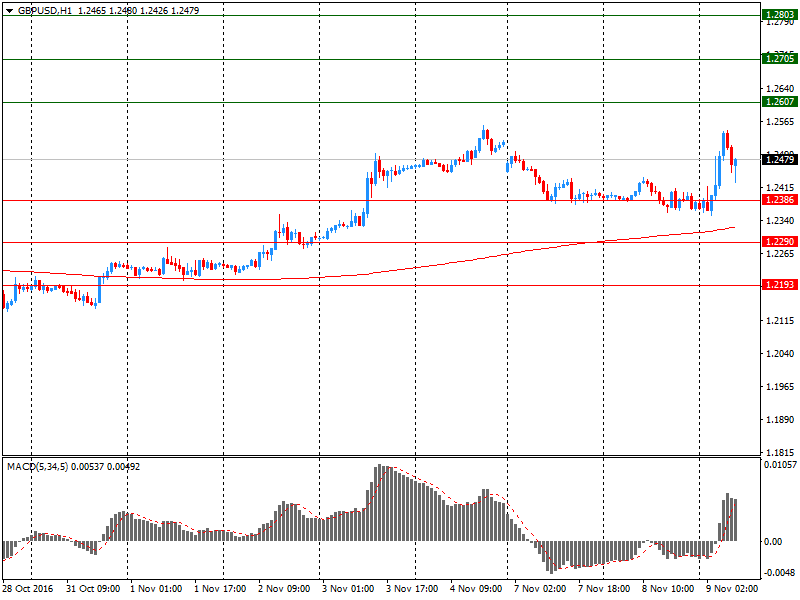This screenshot has width=800, height=600.
Task: Click the 1.2705 green level label
Action: click(780, 59)
